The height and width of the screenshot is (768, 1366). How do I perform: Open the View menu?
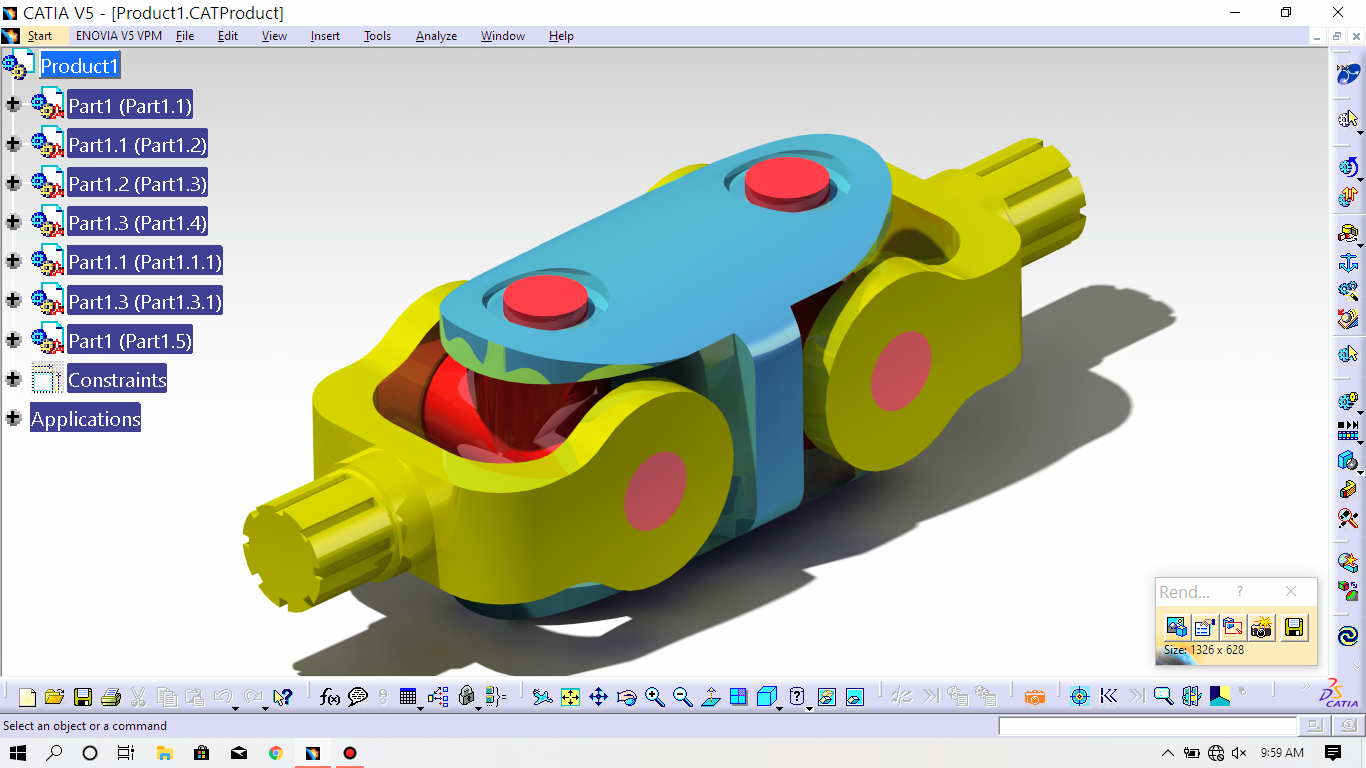(x=274, y=36)
